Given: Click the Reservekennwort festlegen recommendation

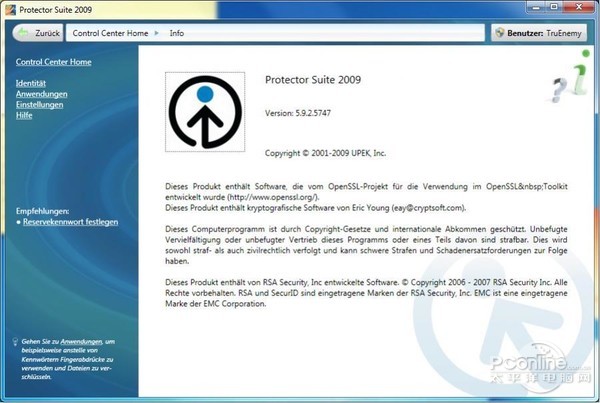Looking at the screenshot, I should click(x=70, y=222).
